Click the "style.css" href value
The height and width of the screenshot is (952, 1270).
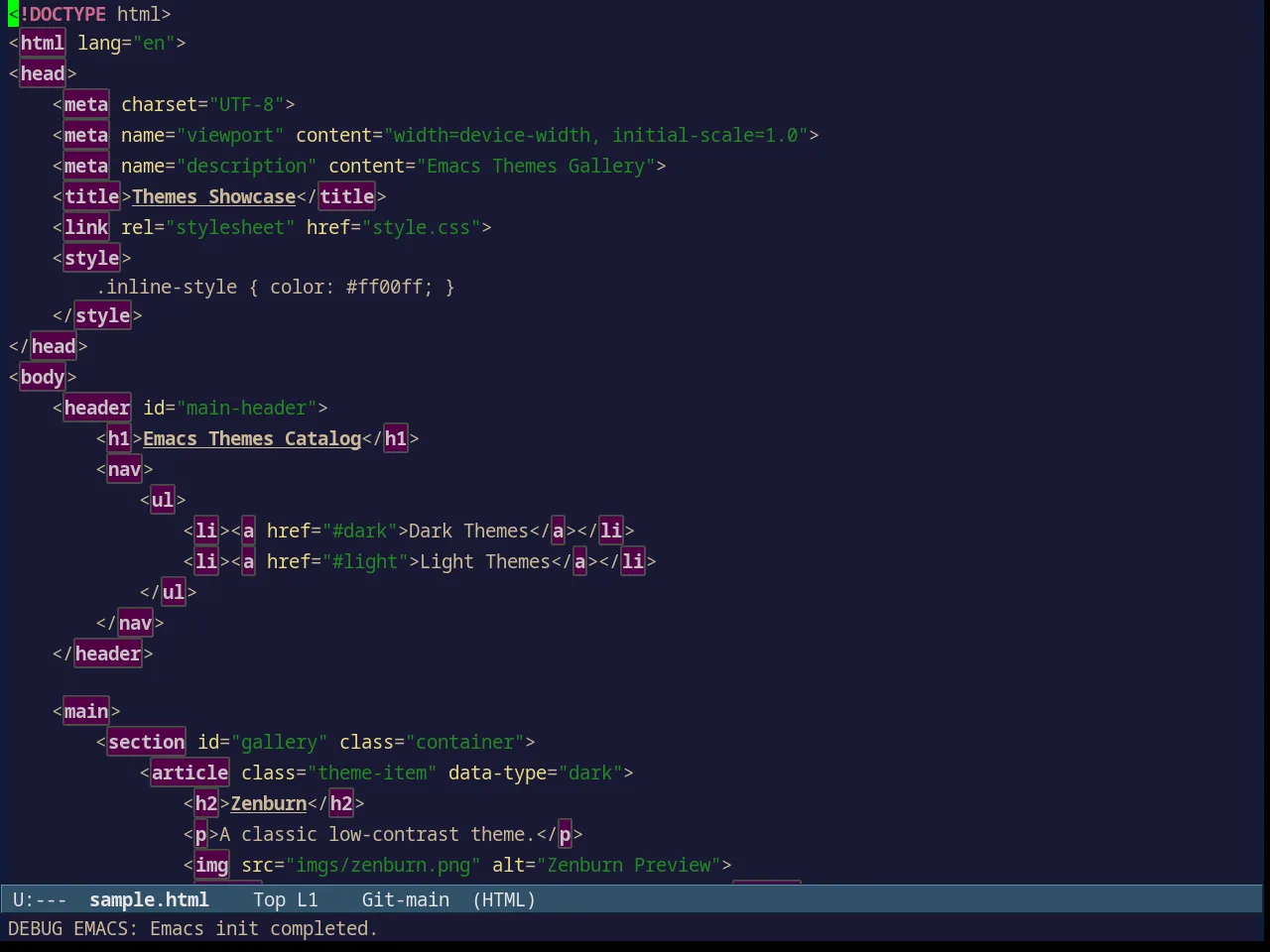pyautogui.click(x=422, y=227)
